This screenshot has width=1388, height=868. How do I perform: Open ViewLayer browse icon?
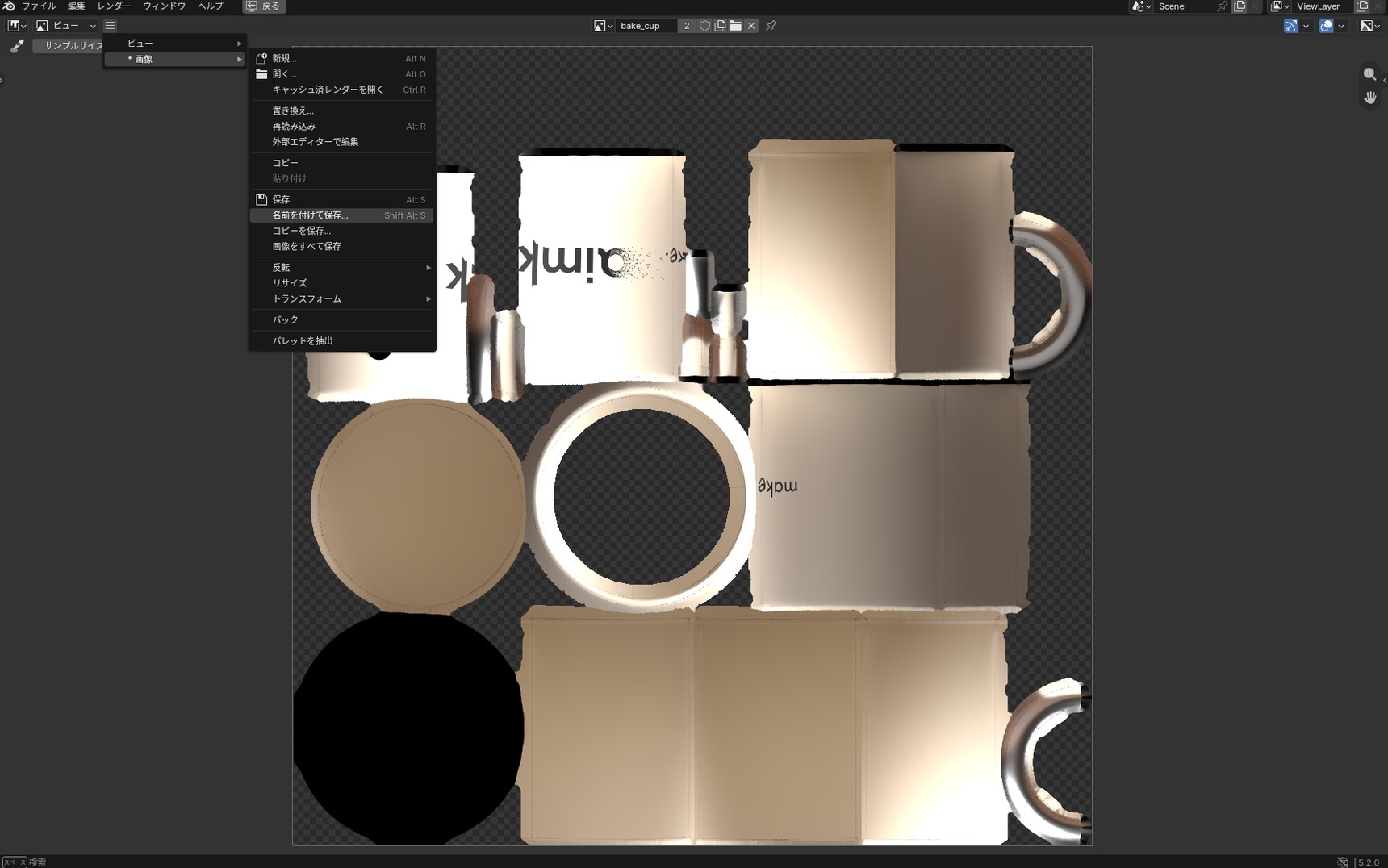[x=1280, y=6]
